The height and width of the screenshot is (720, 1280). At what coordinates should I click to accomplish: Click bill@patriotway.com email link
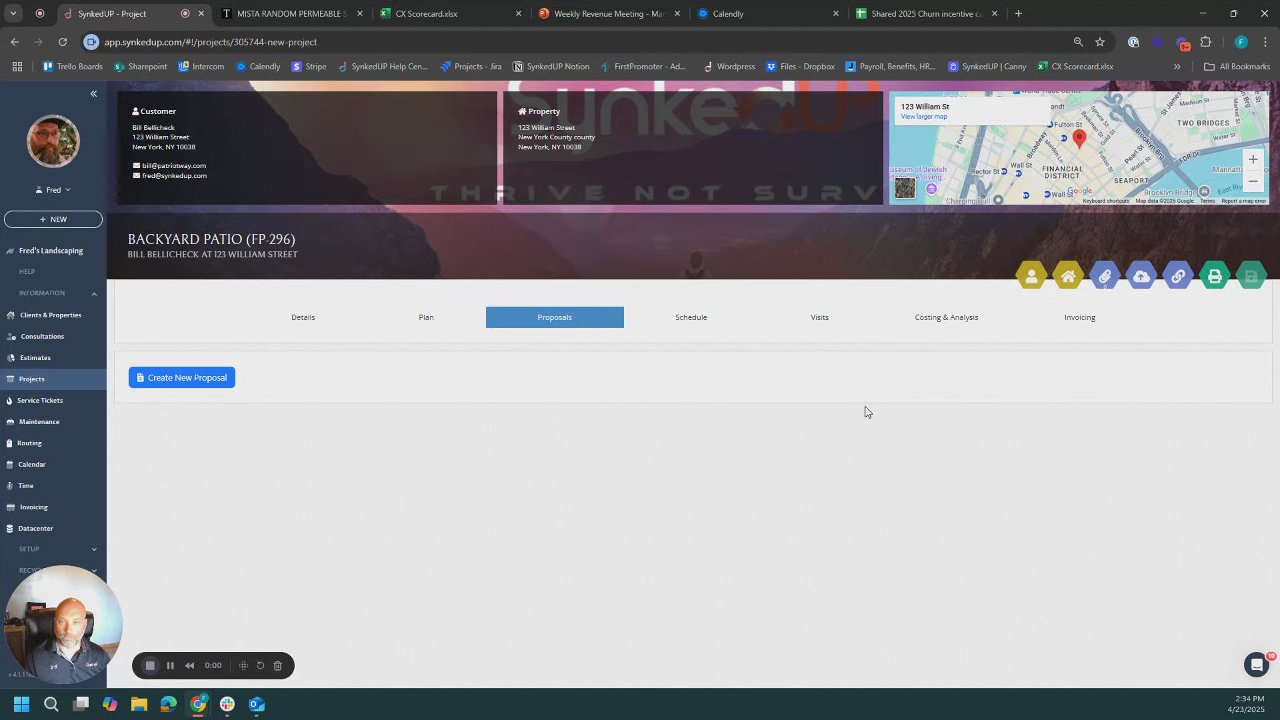coord(174,166)
